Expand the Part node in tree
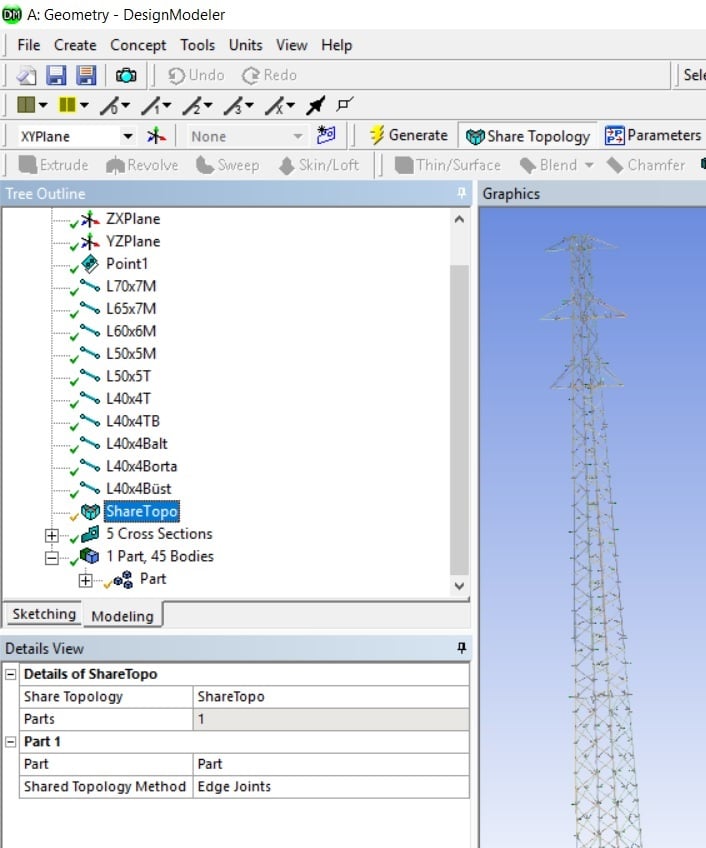 [x=85, y=580]
